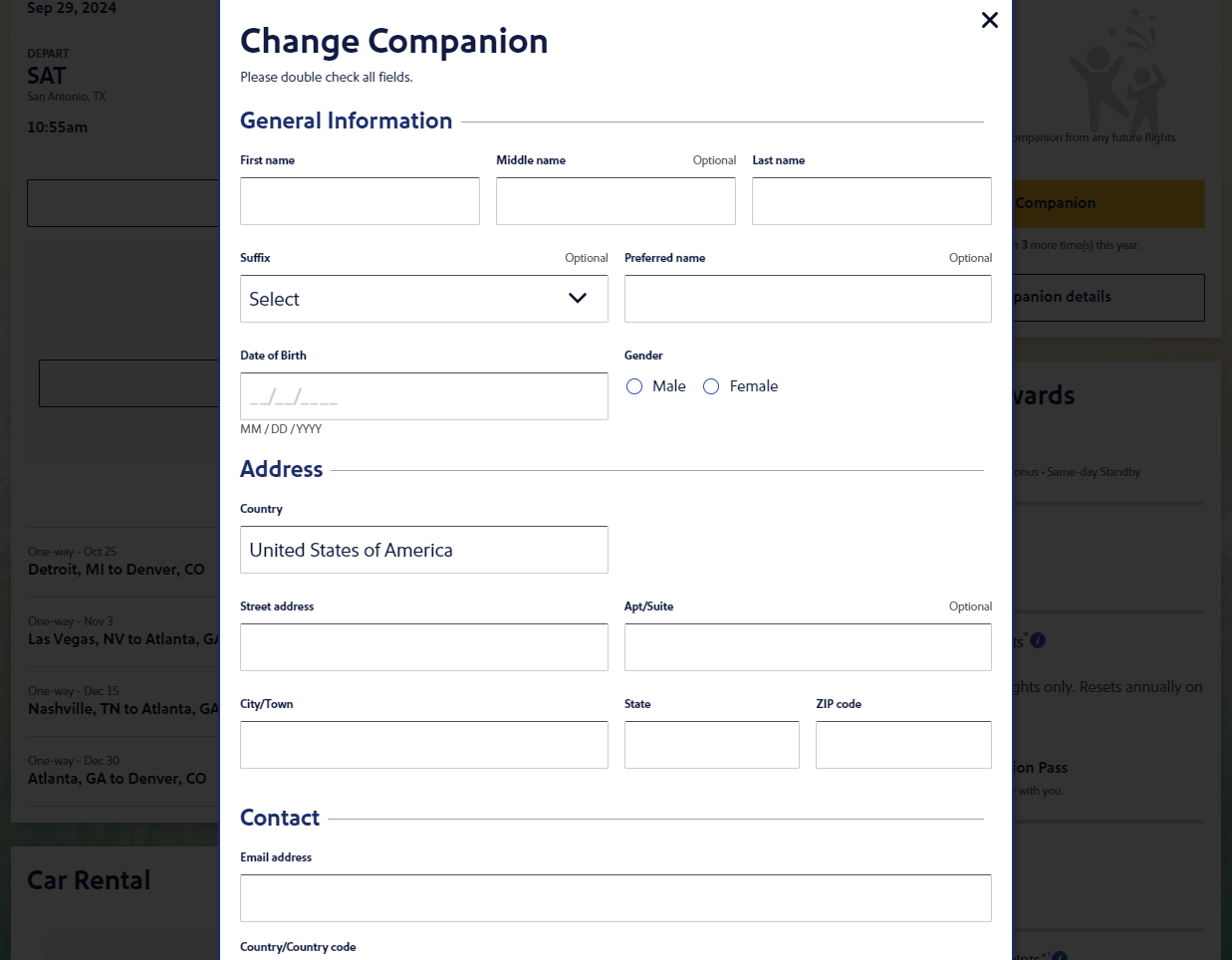Select the Nashville, TN to Atlanta, GA trip

(115, 708)
